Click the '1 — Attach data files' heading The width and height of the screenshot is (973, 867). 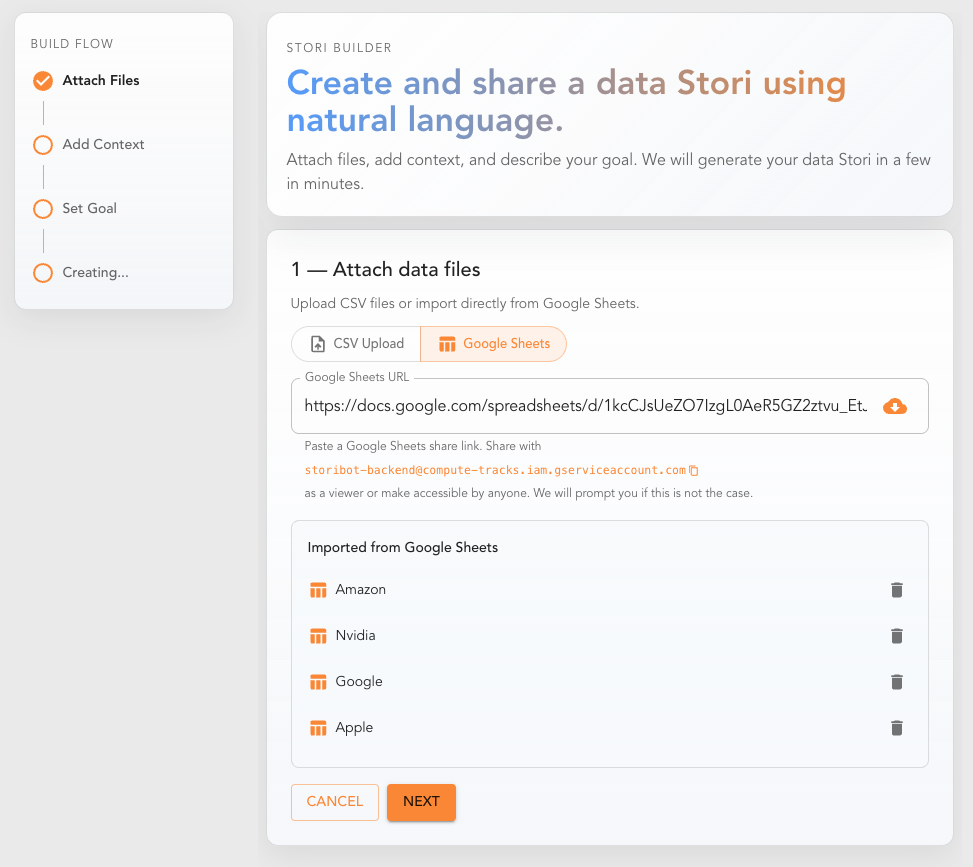pyautogui.click(x=385, y=269)
